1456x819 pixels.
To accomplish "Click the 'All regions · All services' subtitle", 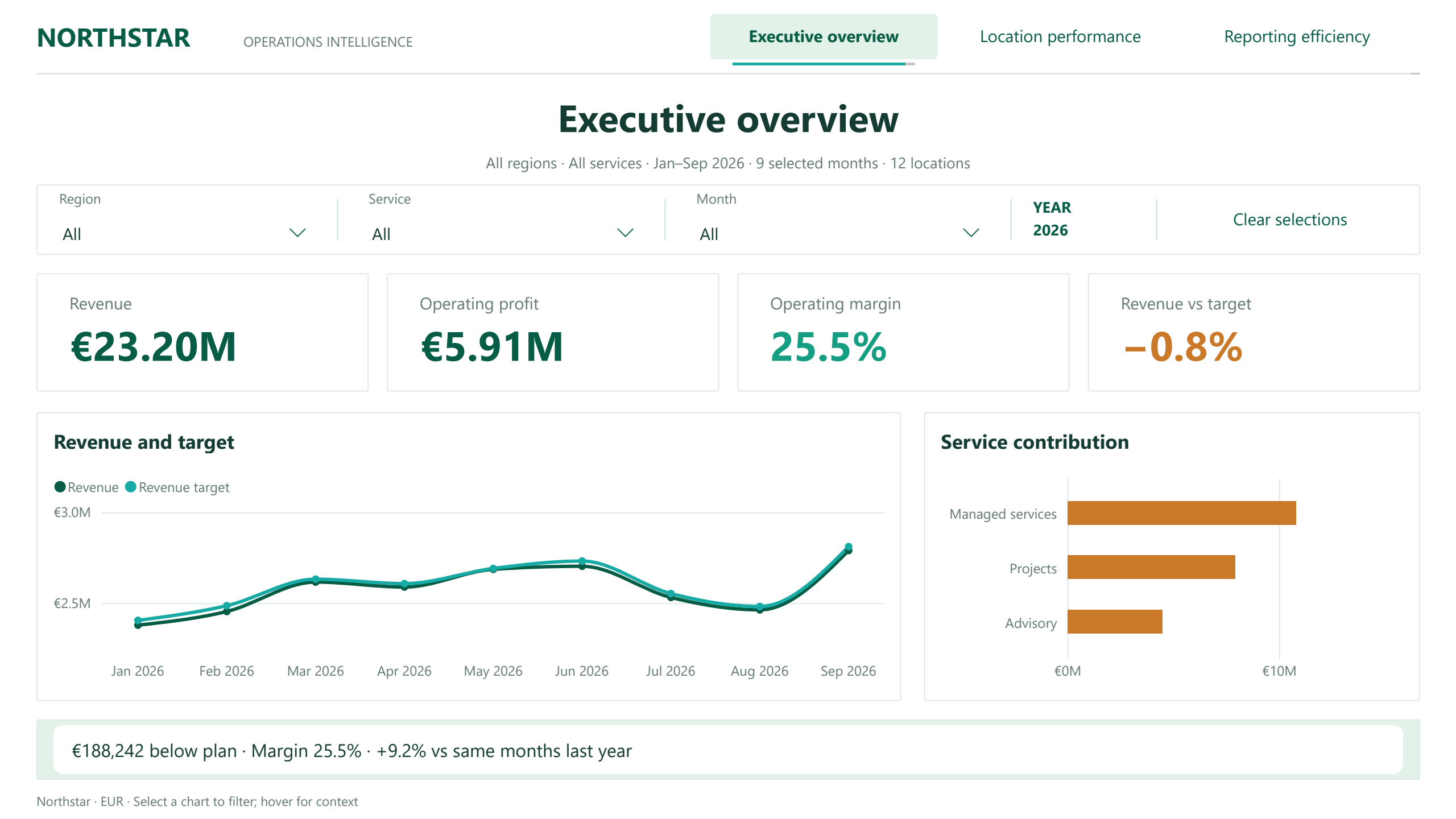I will tap(564, 163).
